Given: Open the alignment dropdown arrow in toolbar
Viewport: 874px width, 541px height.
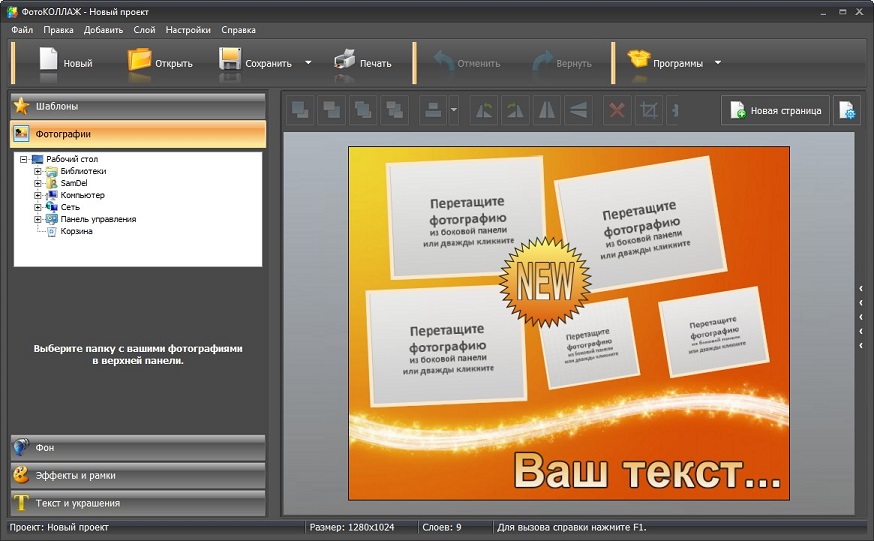Looking at the screenshot, I should (x=454, y=110).
